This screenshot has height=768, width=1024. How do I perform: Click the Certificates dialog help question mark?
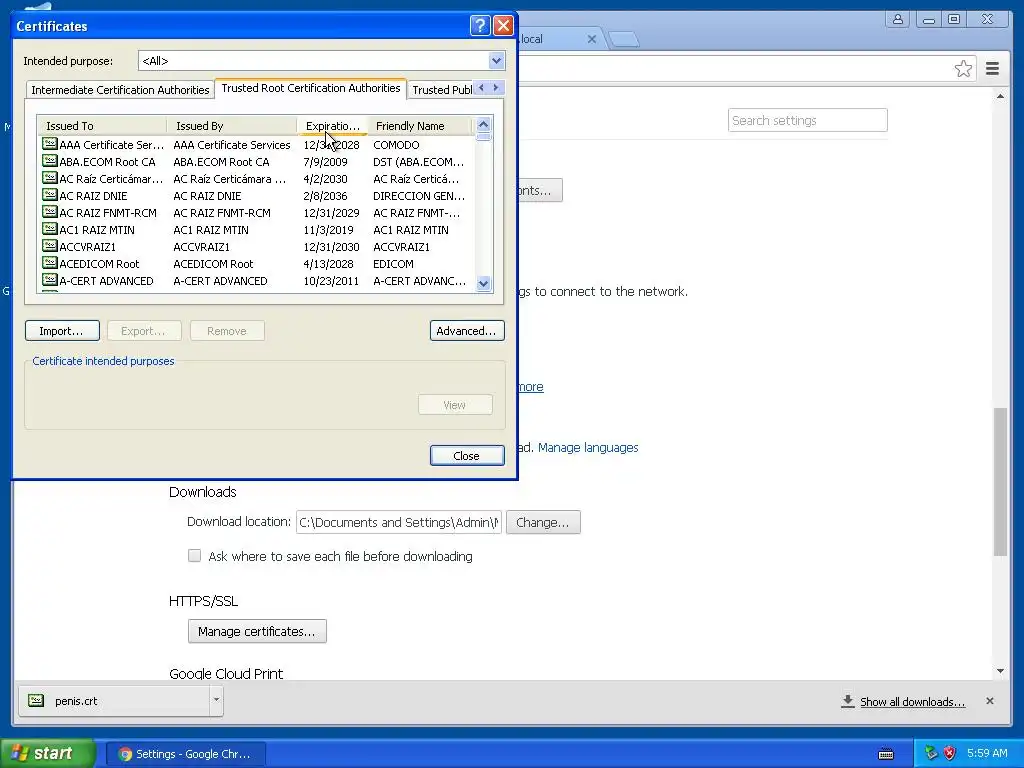(x=480, y=25)
